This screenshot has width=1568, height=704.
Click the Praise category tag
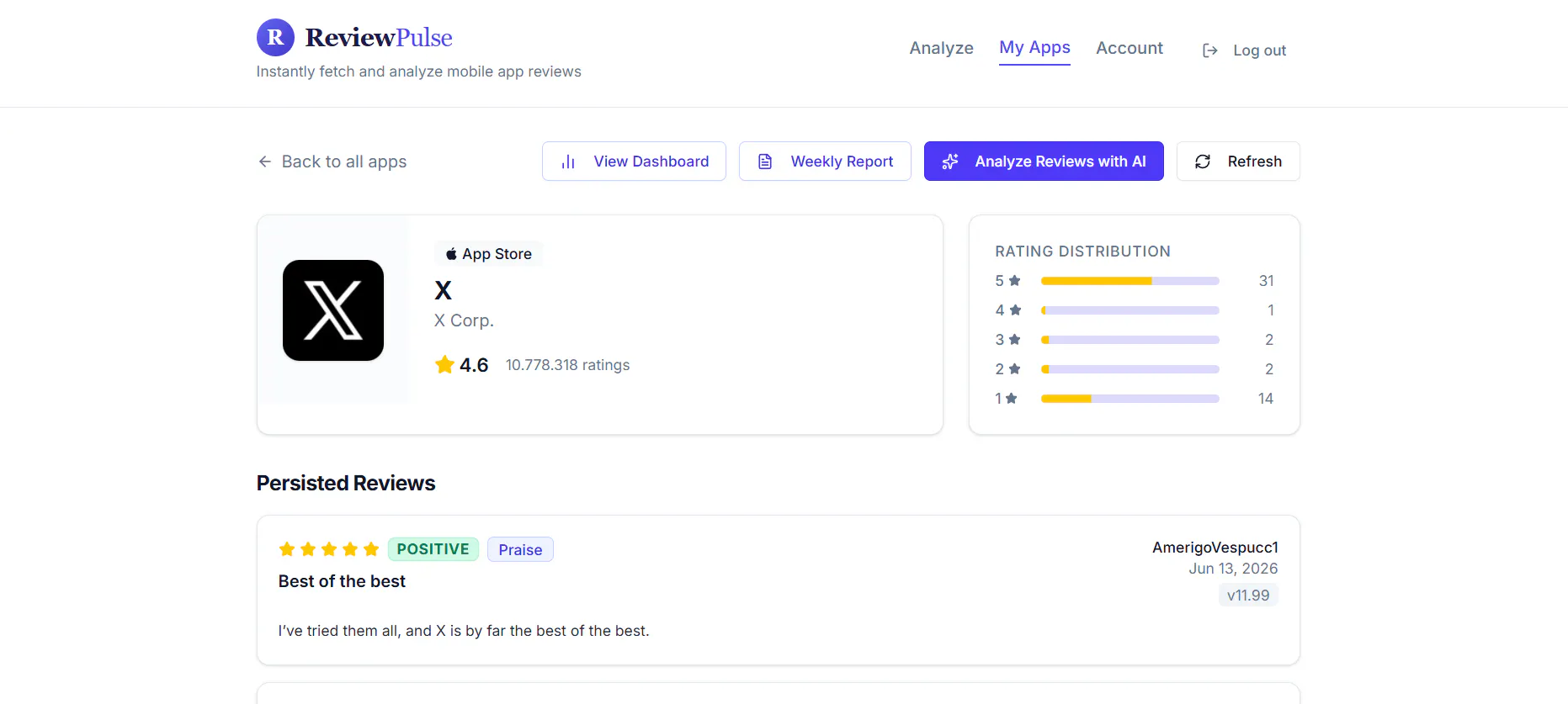(x=520, y=549)
